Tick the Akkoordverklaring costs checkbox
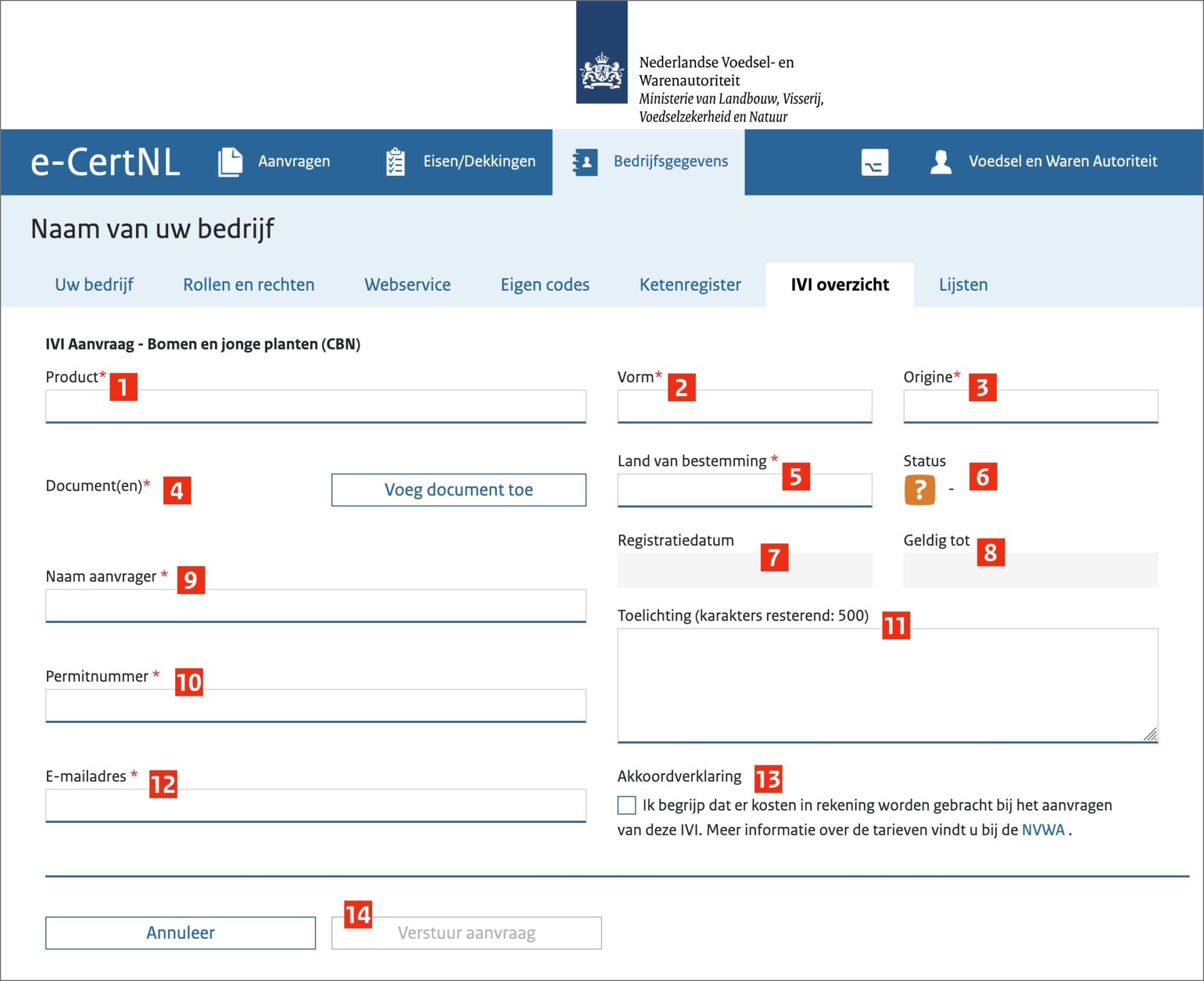 point(627,805)
